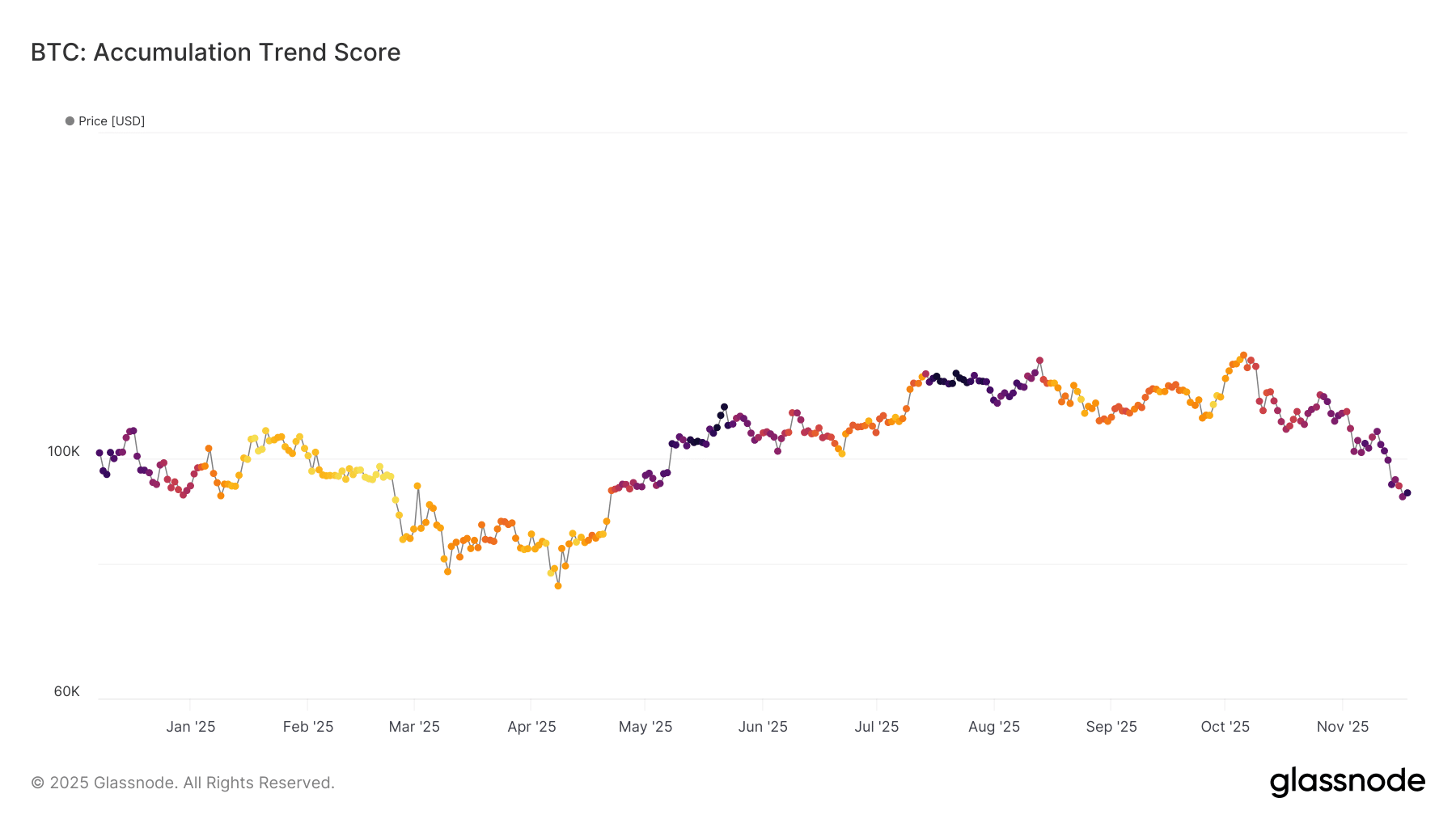Click the glassnode logo

point(1347,782)
